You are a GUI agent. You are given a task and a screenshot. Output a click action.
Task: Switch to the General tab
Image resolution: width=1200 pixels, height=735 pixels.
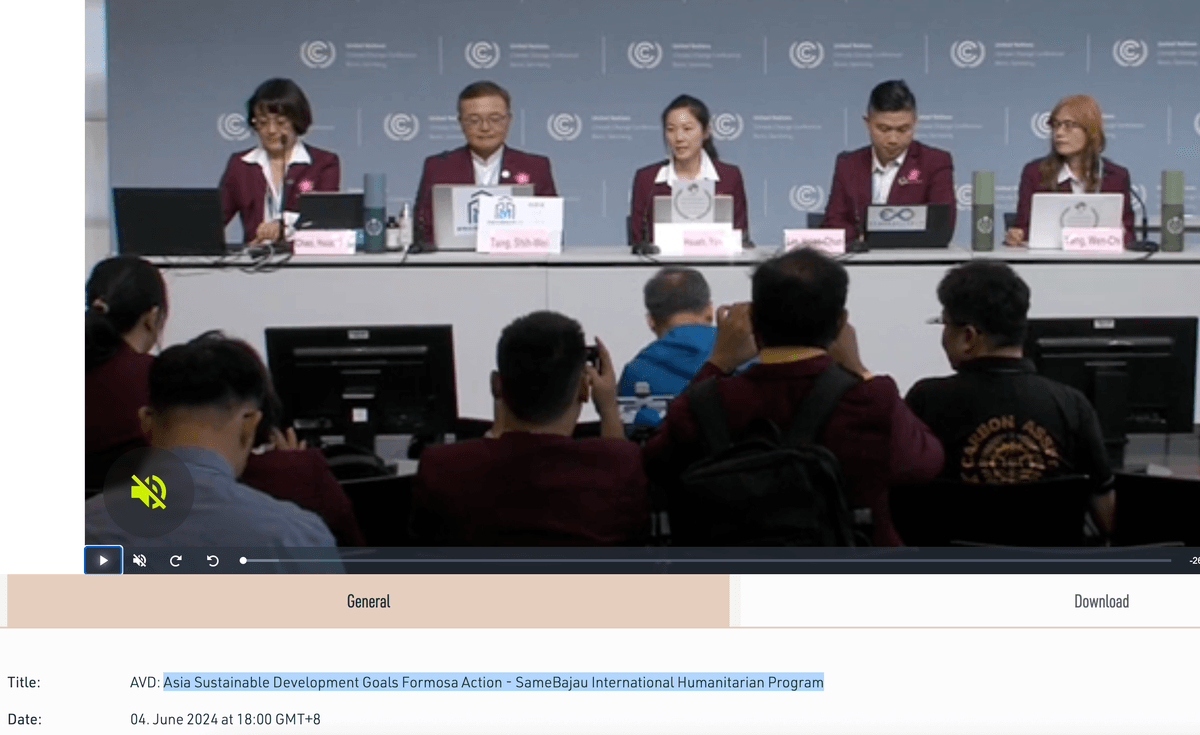[x=368, y=601]
